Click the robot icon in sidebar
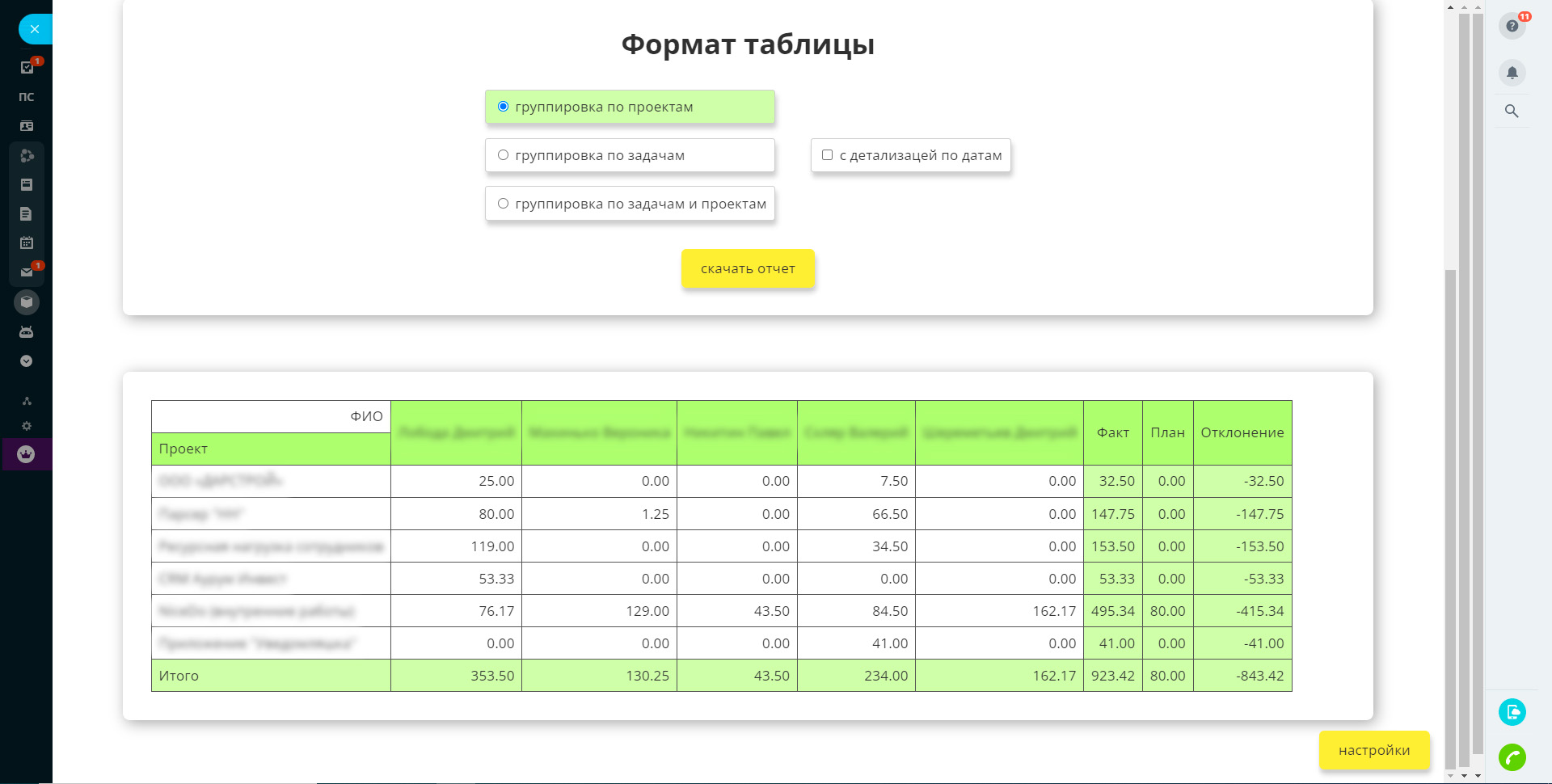The width and height of the screenshot is (1552, 784). 27,331
